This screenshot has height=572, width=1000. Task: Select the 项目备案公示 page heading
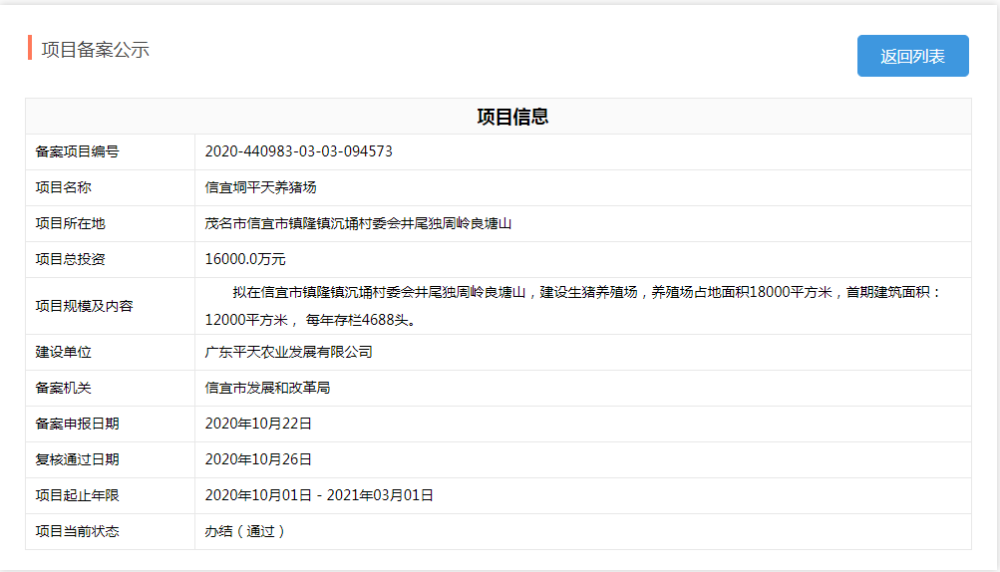click(x=95, y=50)
